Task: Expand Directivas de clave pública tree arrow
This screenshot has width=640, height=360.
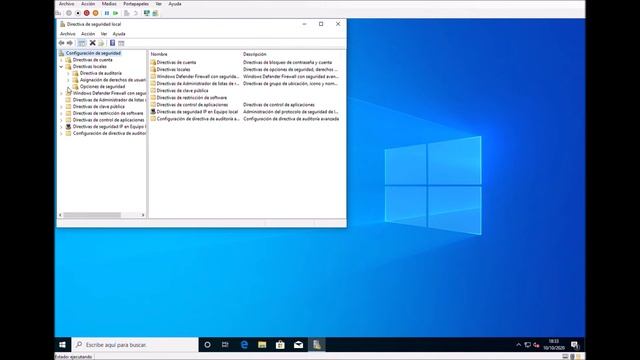Action: coord(61,107)
